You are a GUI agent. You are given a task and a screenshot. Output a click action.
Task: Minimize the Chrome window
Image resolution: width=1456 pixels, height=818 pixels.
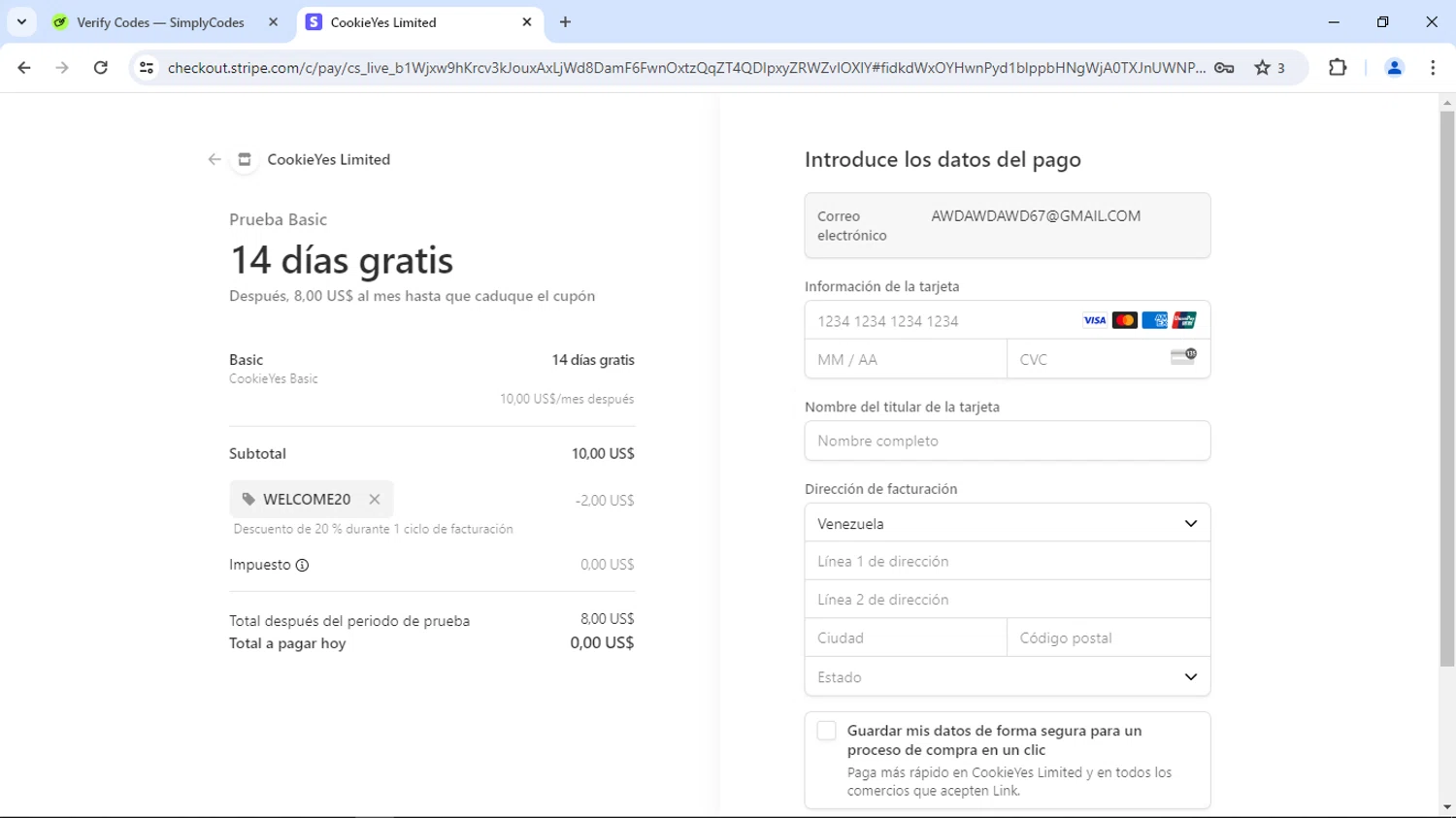tap(1334, 21)
